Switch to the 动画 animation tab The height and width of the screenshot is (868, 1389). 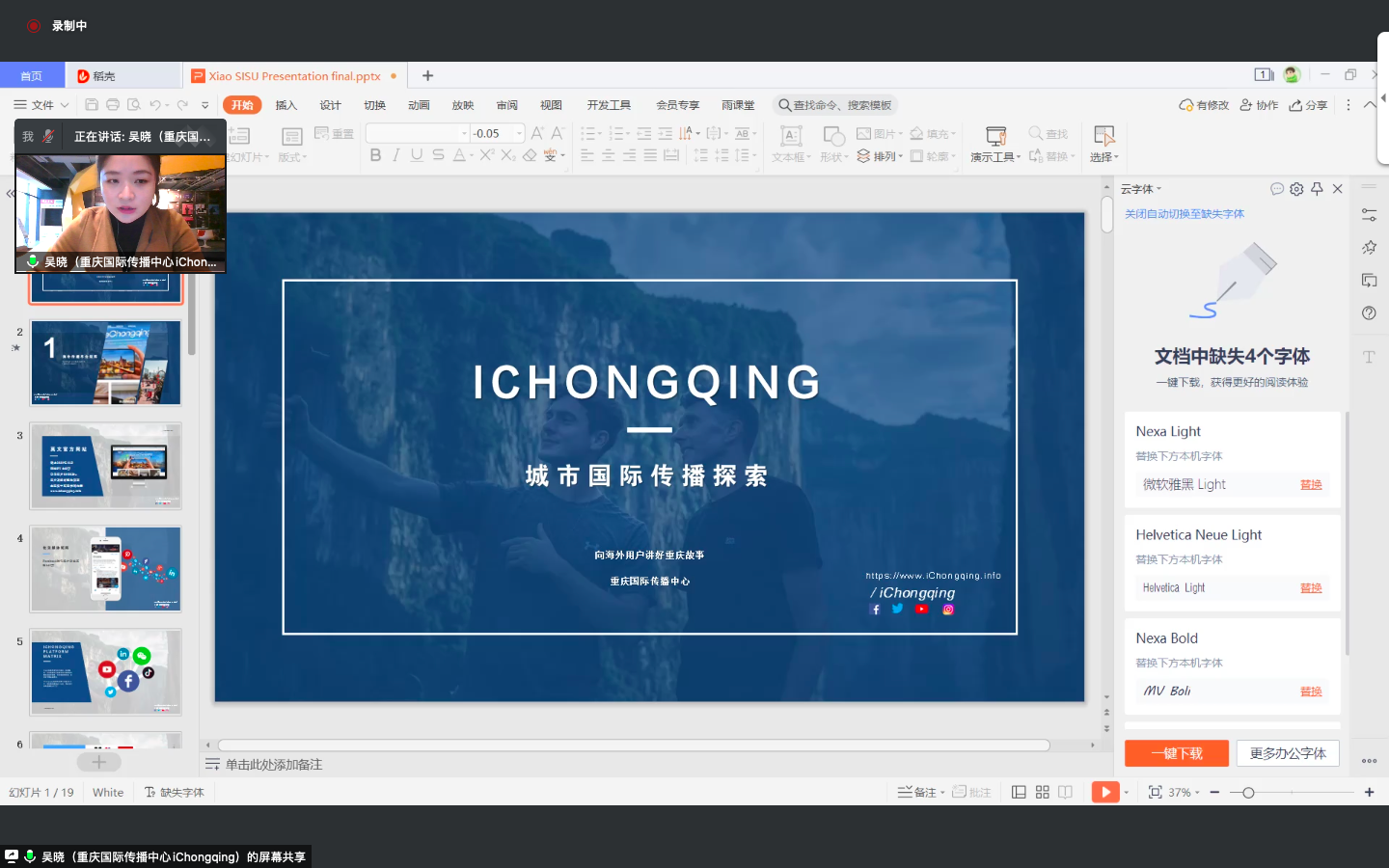419,105
